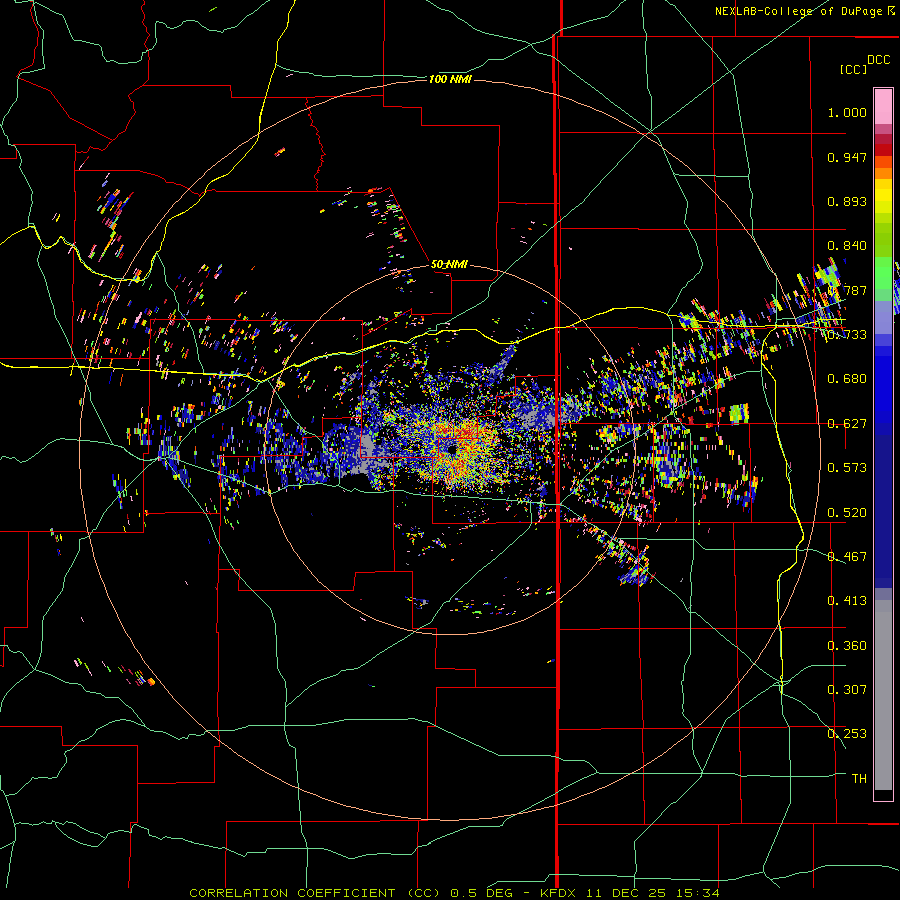Select the 0.680 legend value
900x900 pixels.
pyautogui.click(x=847, y=379)
